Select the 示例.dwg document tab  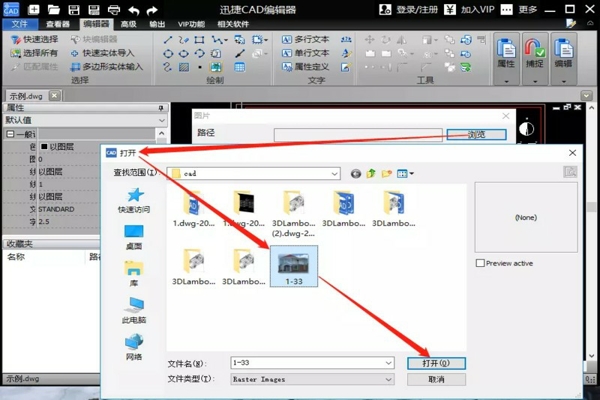(x=26, y=96)
